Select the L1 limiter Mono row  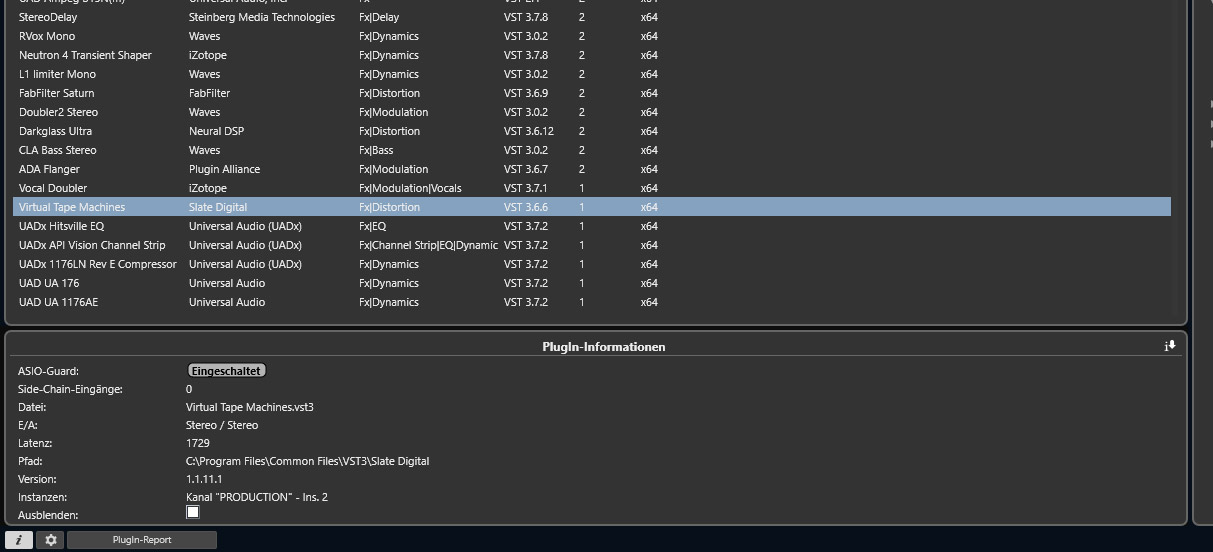pos(592,74)
